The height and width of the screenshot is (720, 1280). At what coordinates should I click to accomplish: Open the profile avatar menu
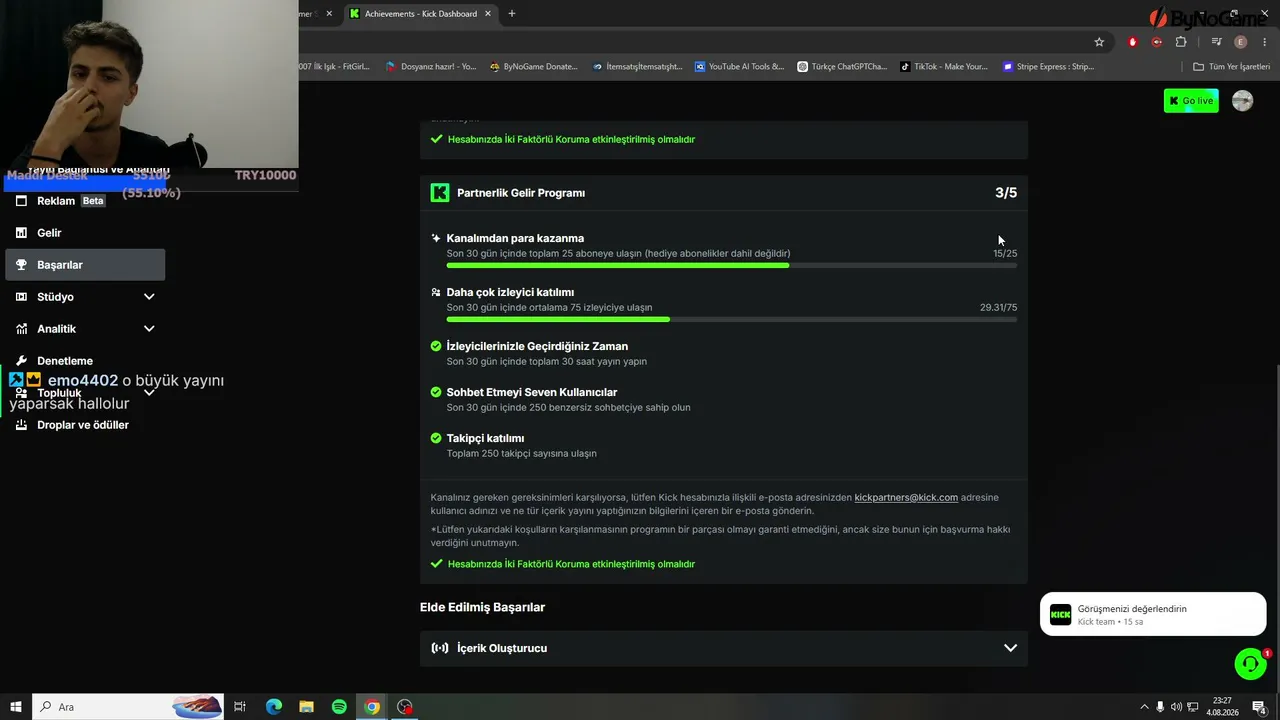click(x=1242, y=101)
